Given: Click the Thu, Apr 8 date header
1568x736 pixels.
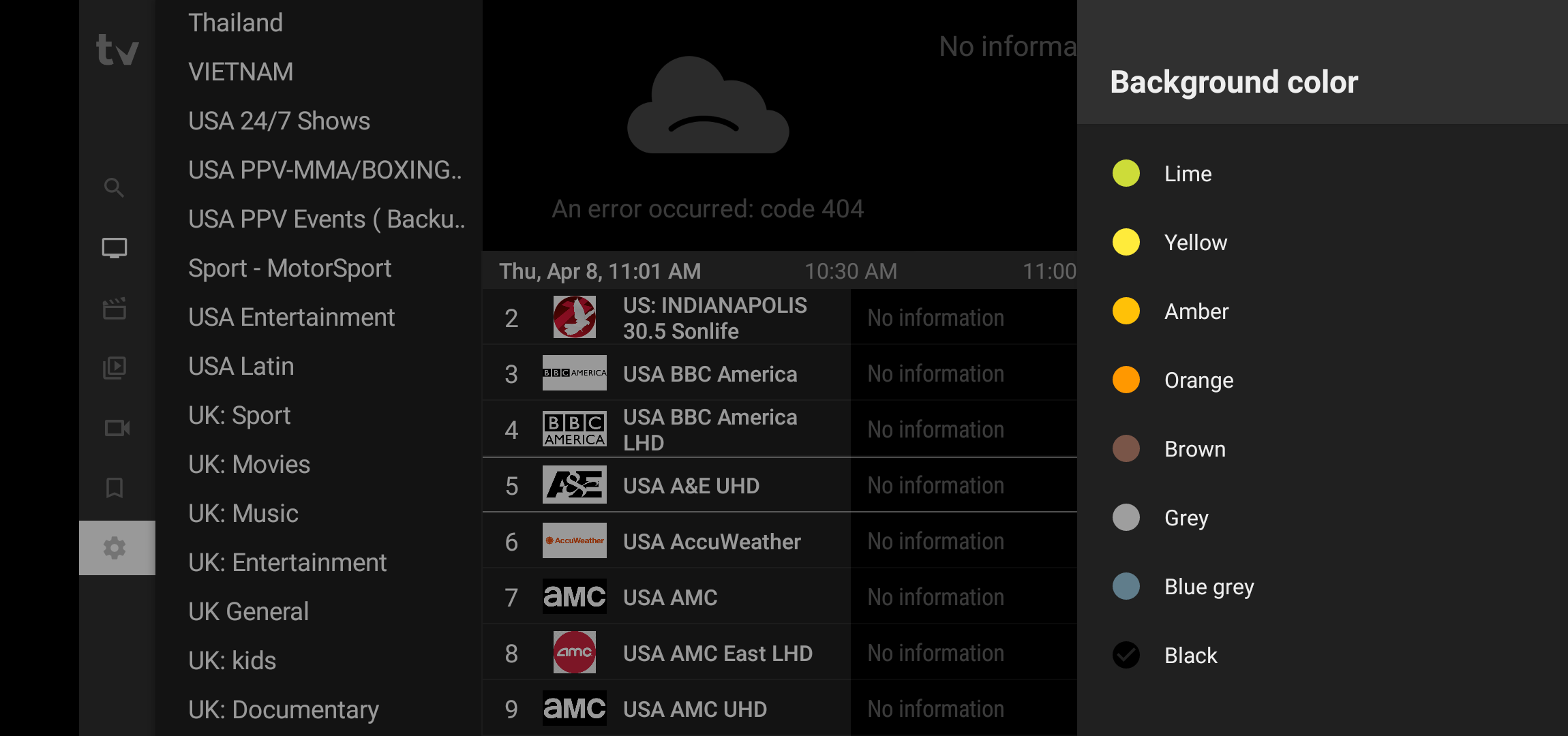Looking at the screenshot, I should click(x=600, y=271).
